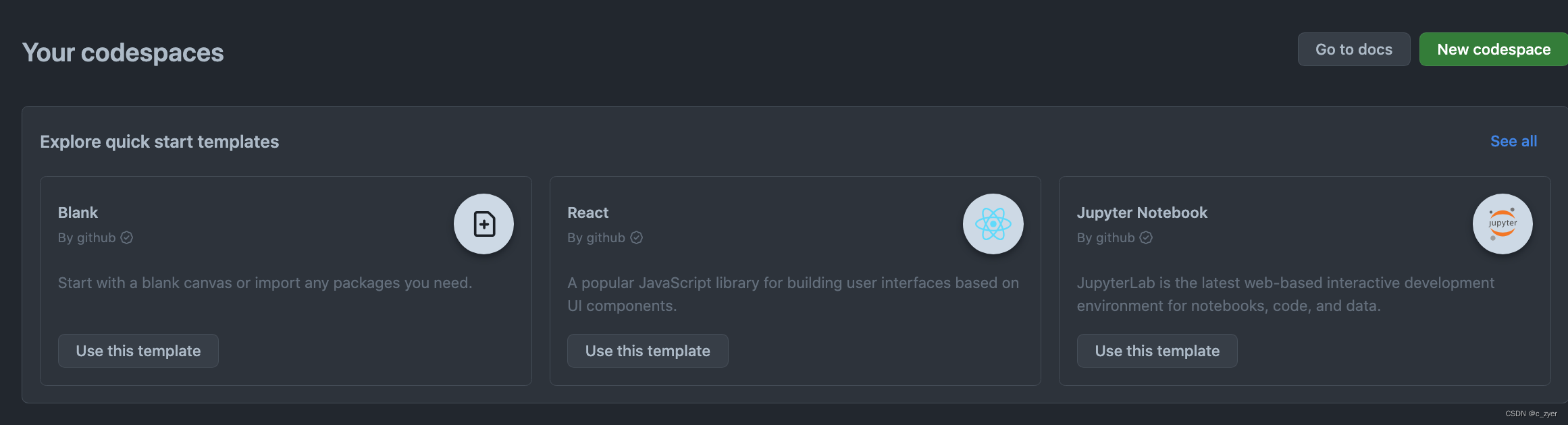The height and width of the screenshot is (425, 1568).
Task: Select the Your codespaces heading
Action: click(123, 53)
